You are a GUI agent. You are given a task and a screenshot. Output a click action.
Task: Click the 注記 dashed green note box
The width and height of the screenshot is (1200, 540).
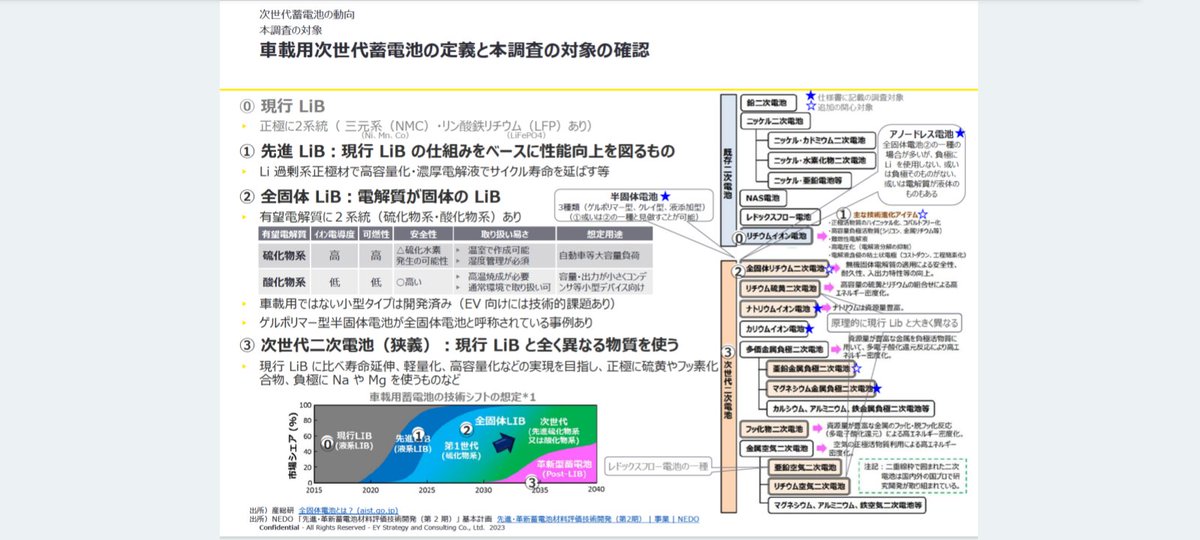915,477
